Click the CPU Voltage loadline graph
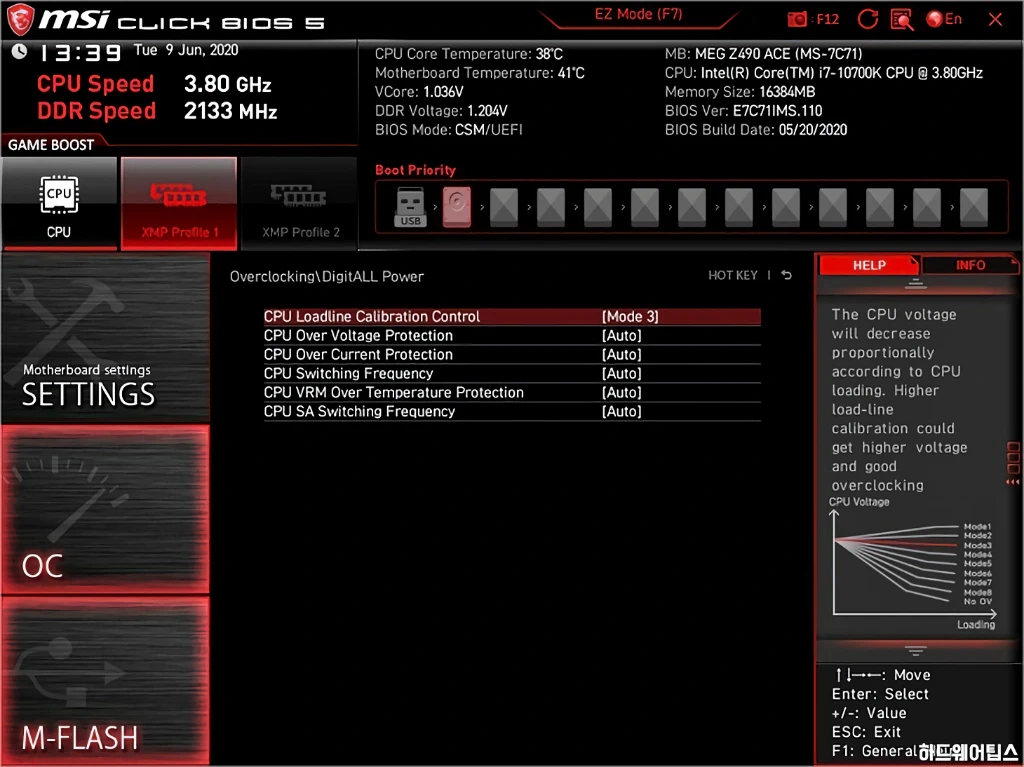 coord(914,564)
